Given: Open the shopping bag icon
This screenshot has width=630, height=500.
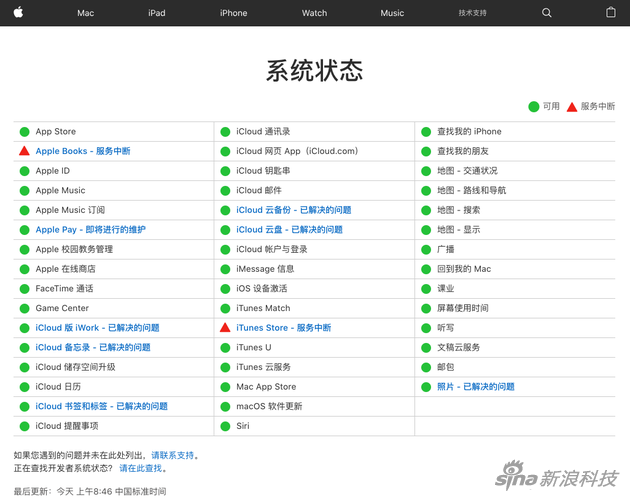Looking at the screenshot, I should click(610, 12).
